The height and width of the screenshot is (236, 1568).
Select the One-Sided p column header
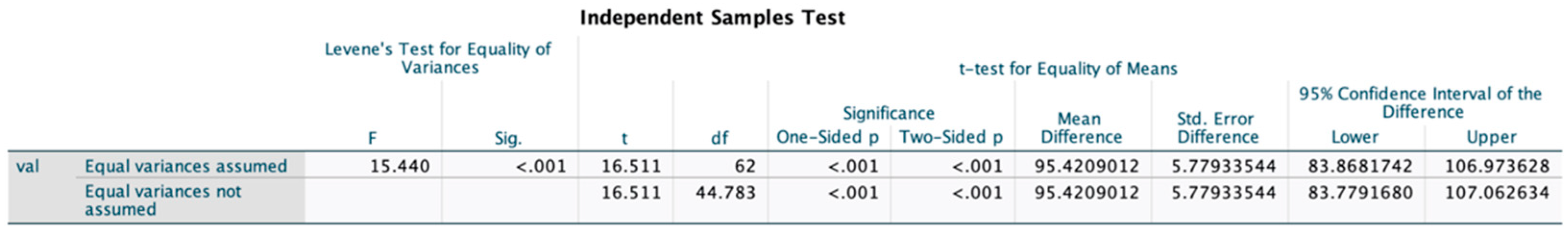coord(828,137)
